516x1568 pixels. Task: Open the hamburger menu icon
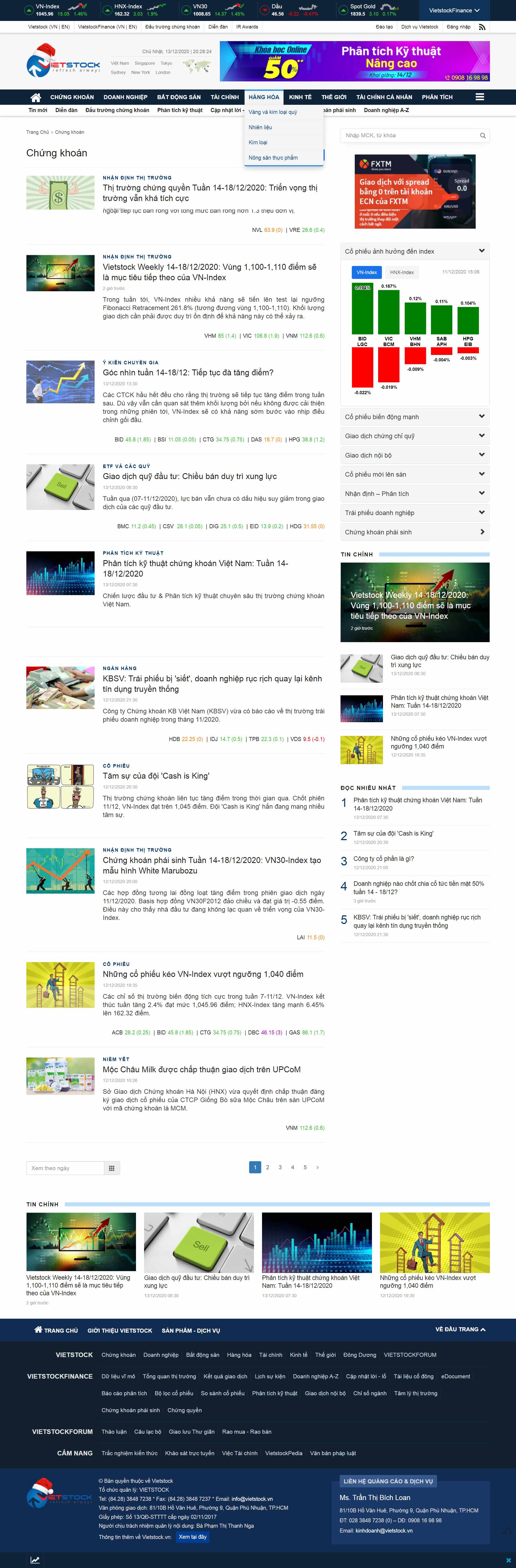click(479, 97)
